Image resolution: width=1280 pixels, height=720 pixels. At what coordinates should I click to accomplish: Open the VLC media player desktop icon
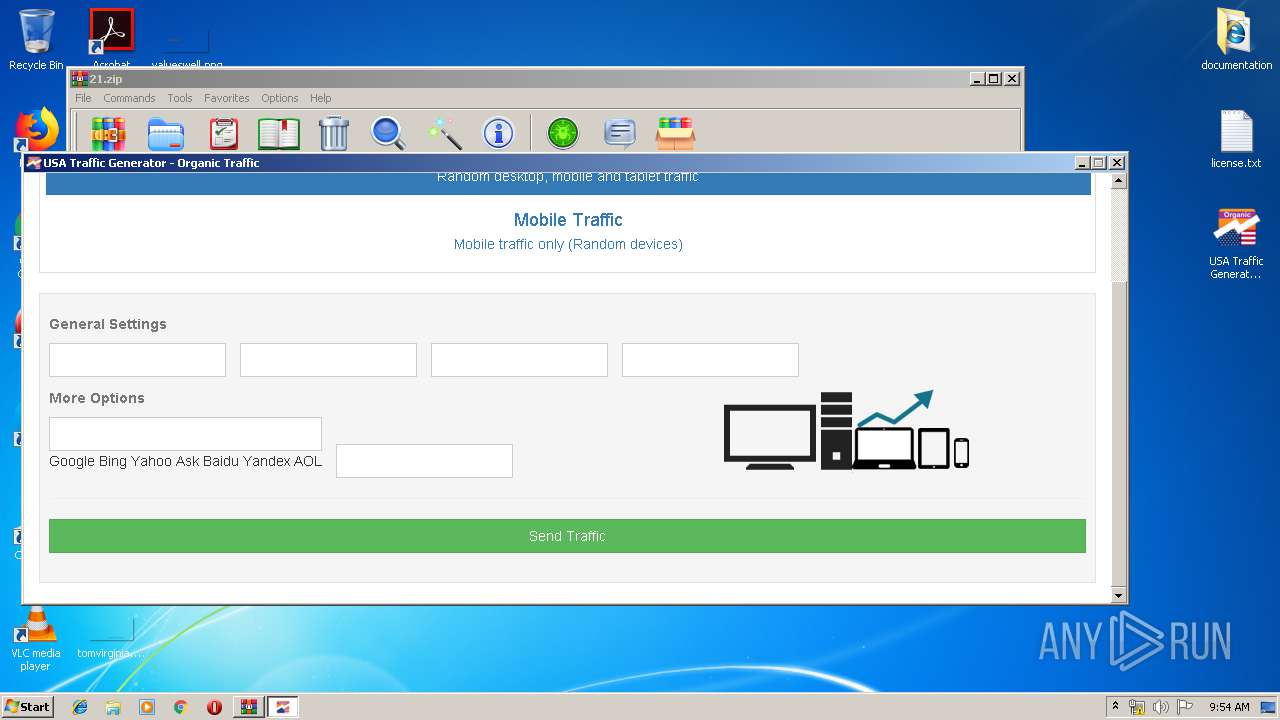point(35,640)
